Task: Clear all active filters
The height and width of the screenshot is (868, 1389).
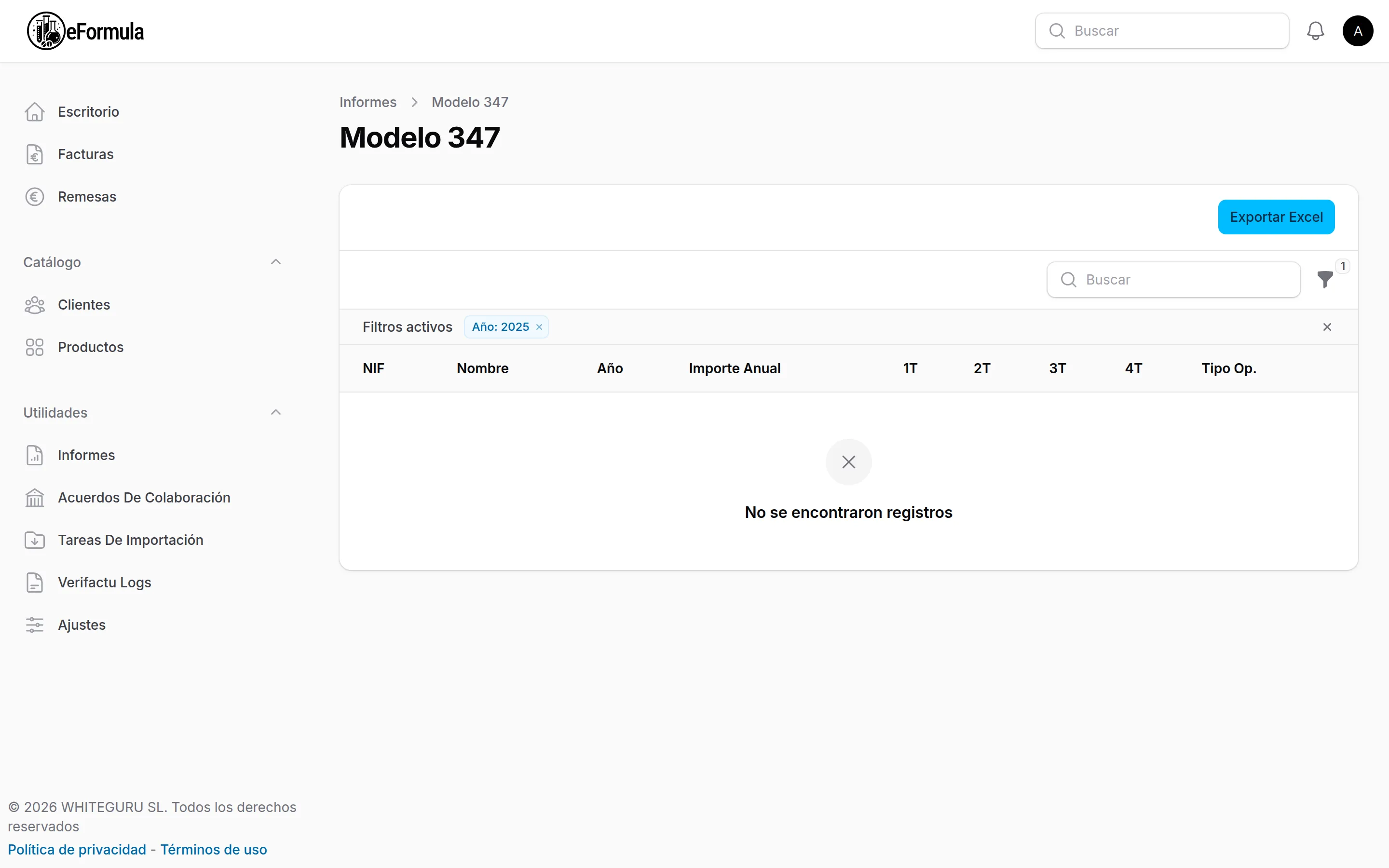Action: [x=1327, y=327]
